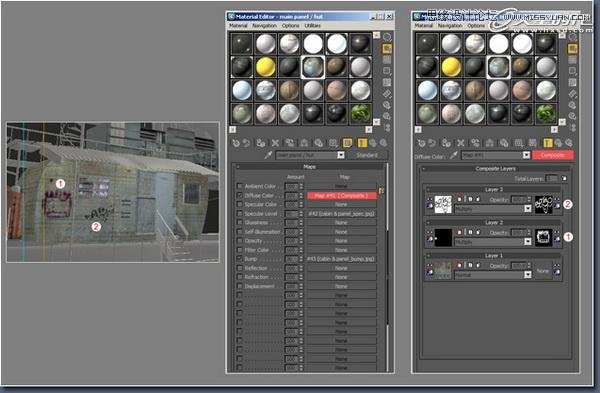Click the red Composite map type button
The height and width of the screenshot is (393, 600).
click(553, 155)
